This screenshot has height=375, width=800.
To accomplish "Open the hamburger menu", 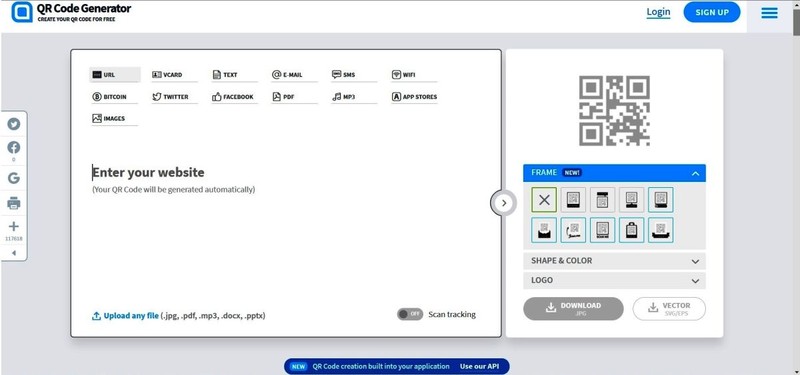I will (x=769, y=13).
